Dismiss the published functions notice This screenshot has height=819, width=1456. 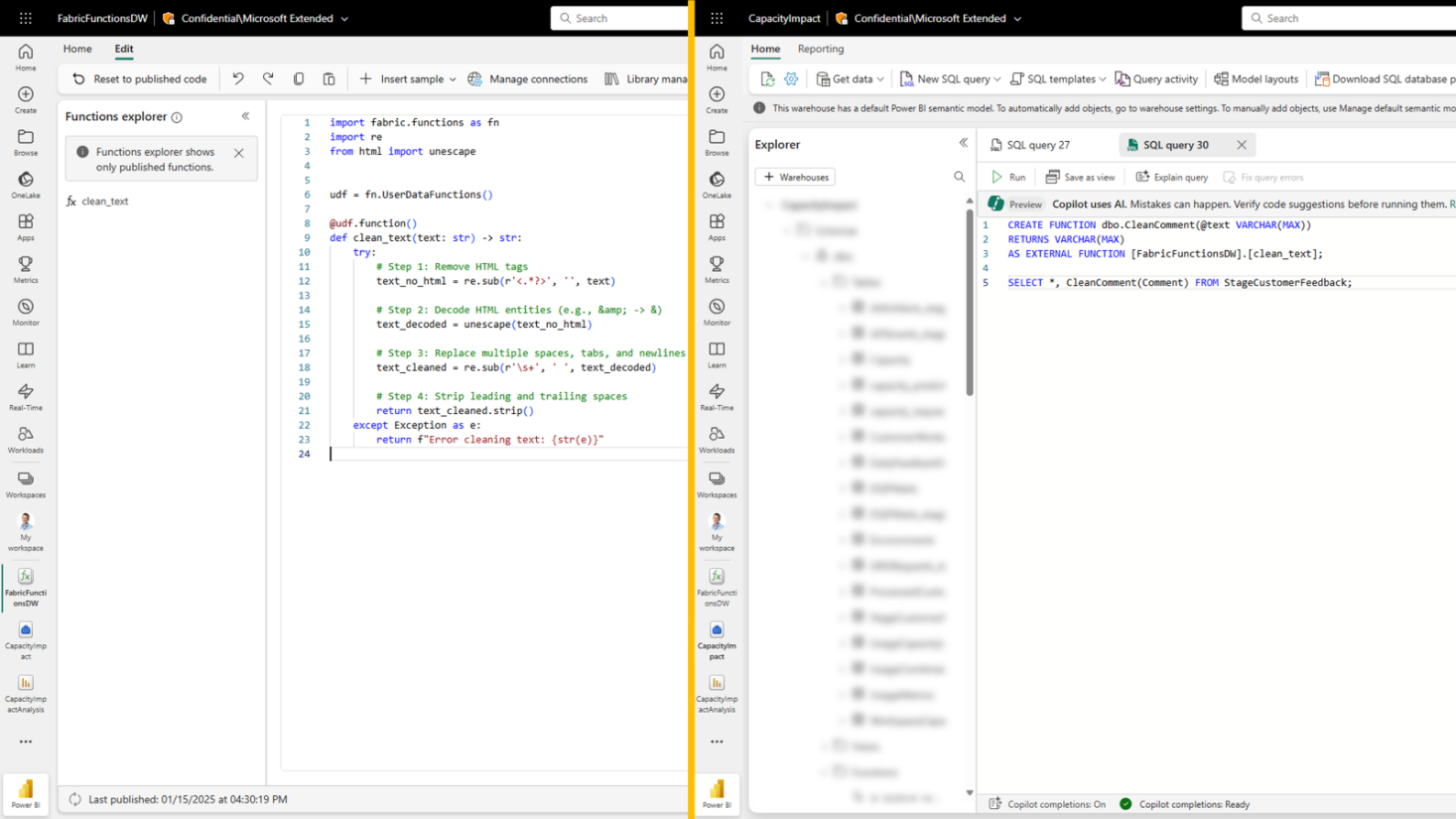[239, 153]
